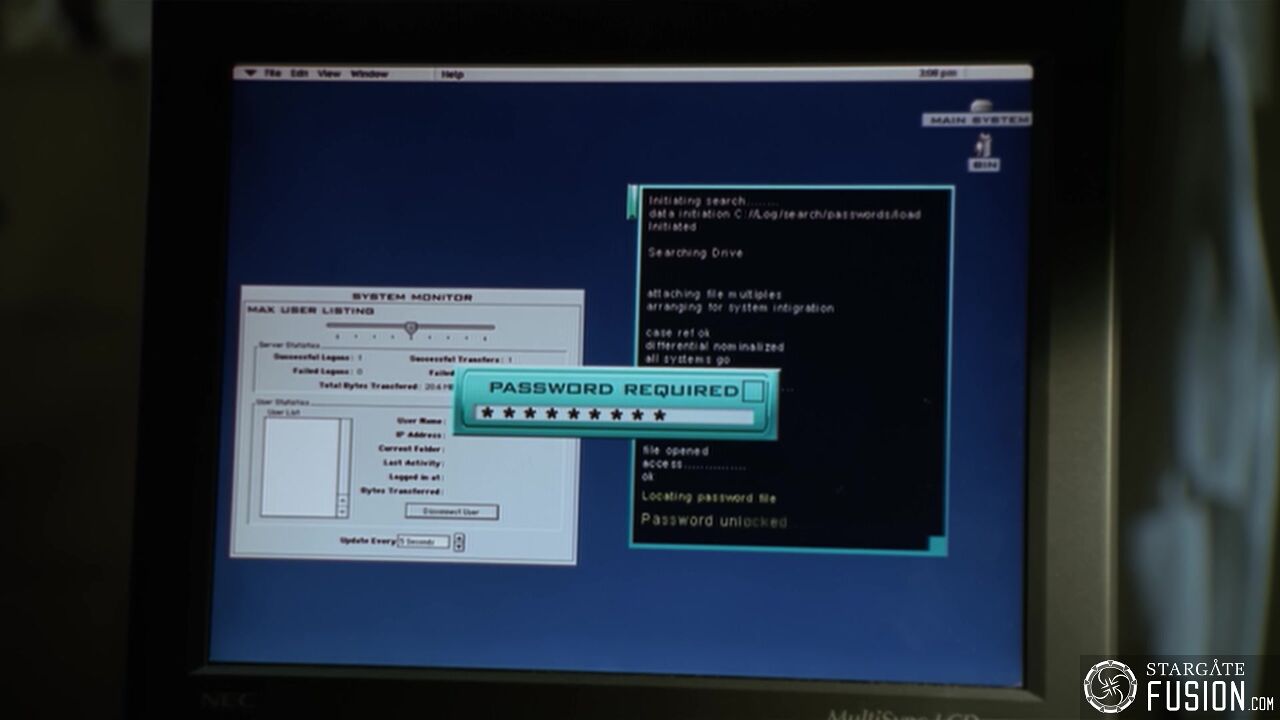This screenshot has width=1280, height=720.
Task: Open the Edit menu
Action: 299,74
